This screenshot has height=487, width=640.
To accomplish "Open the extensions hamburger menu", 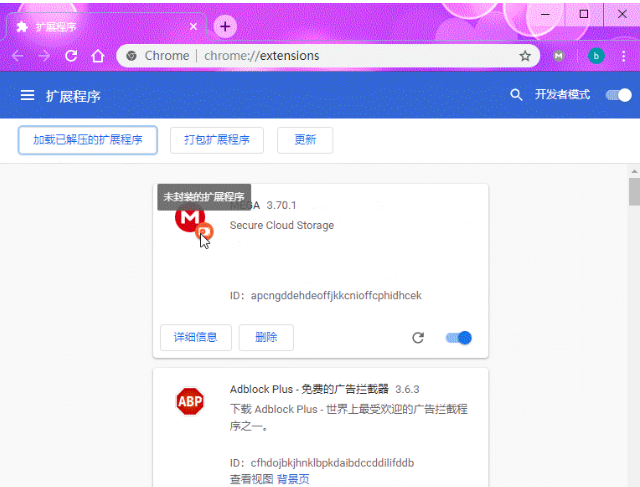I will click(27, 96).
